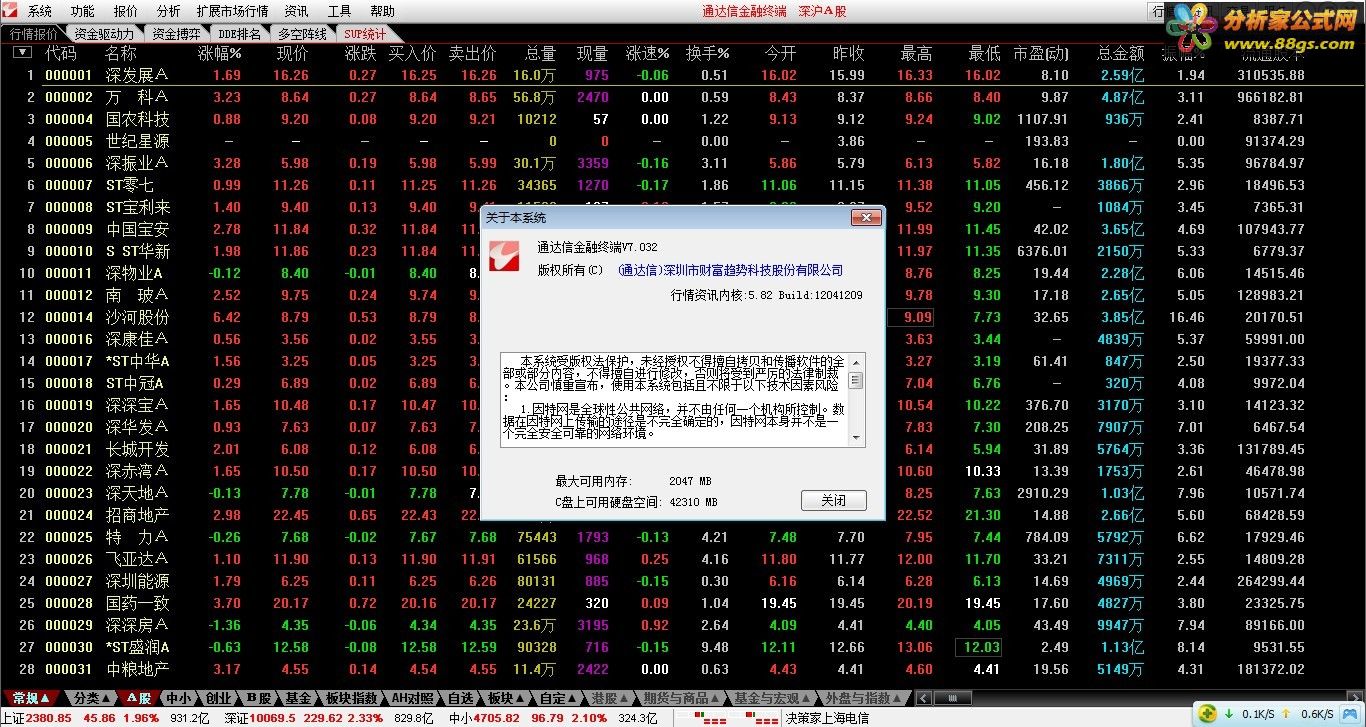Click the 关闭 button in the about dialog
Screen dimensions: 1366x727
[833, 500]
